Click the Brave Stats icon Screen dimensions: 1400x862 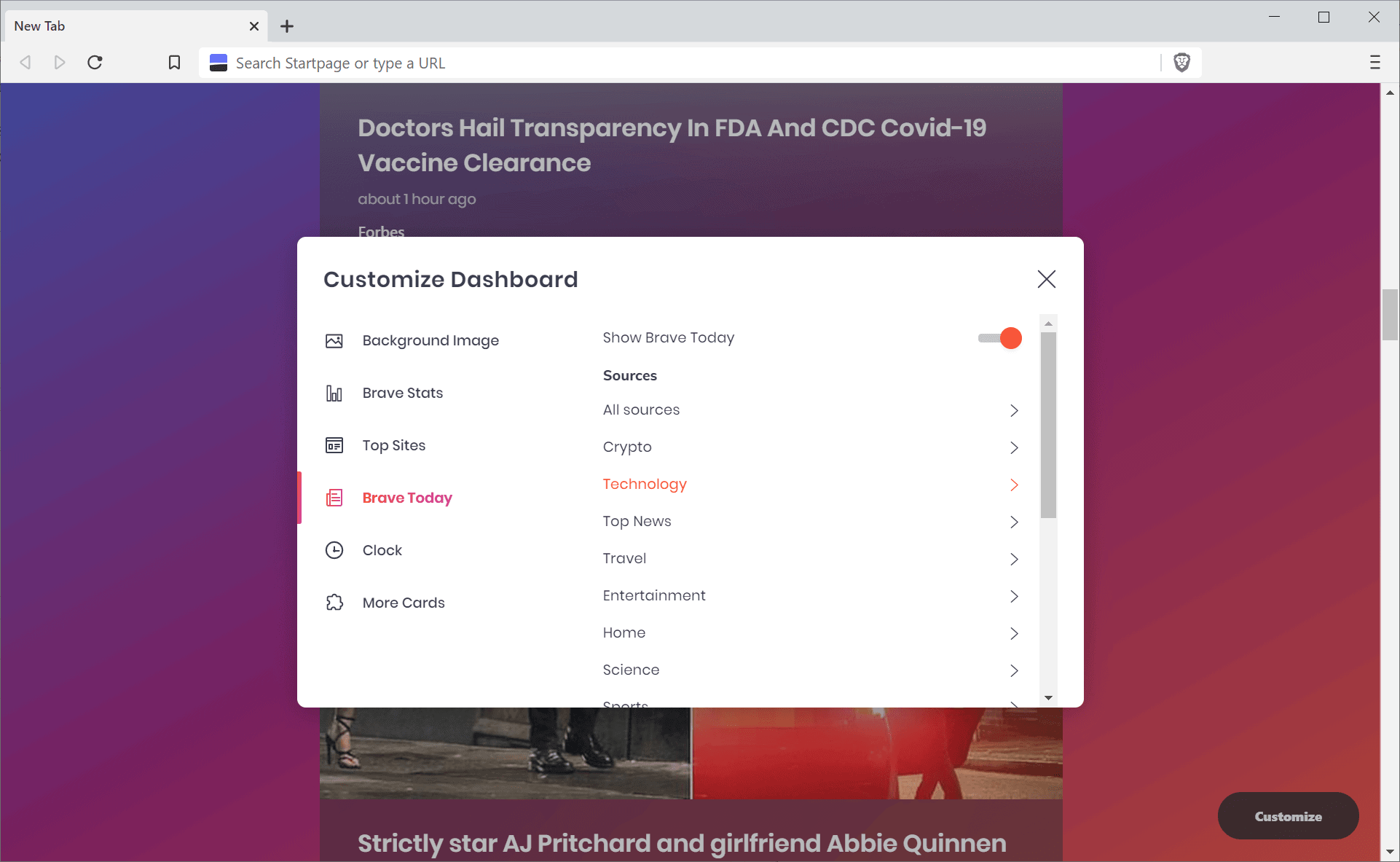[x=334, y=393]
